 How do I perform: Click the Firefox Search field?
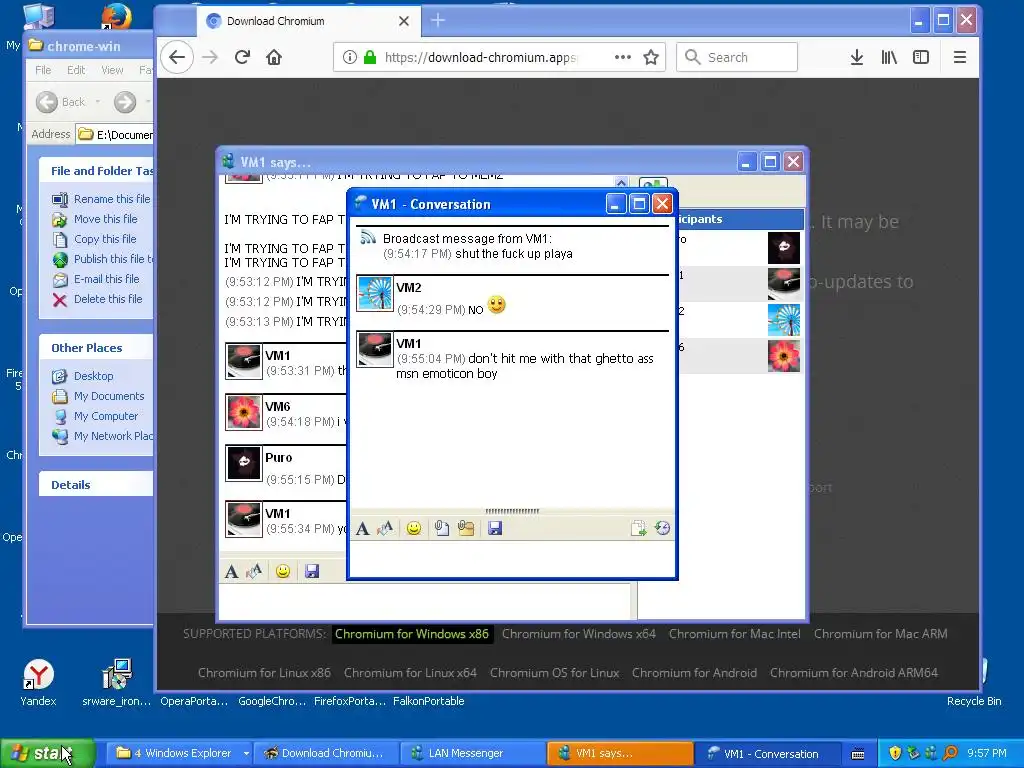click(737, 57)
